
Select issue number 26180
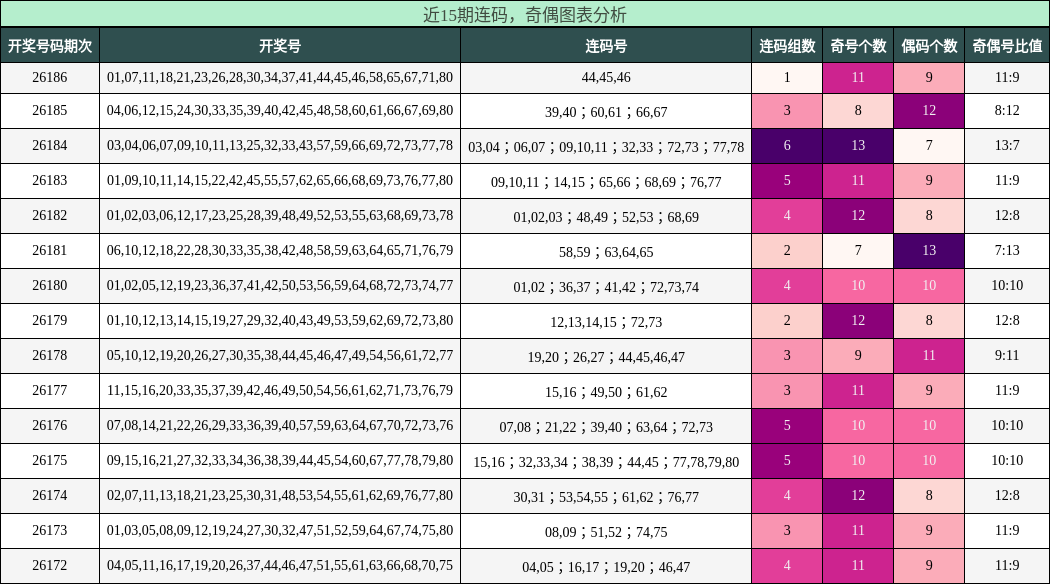pyautogui.click(x=50, y=285)
